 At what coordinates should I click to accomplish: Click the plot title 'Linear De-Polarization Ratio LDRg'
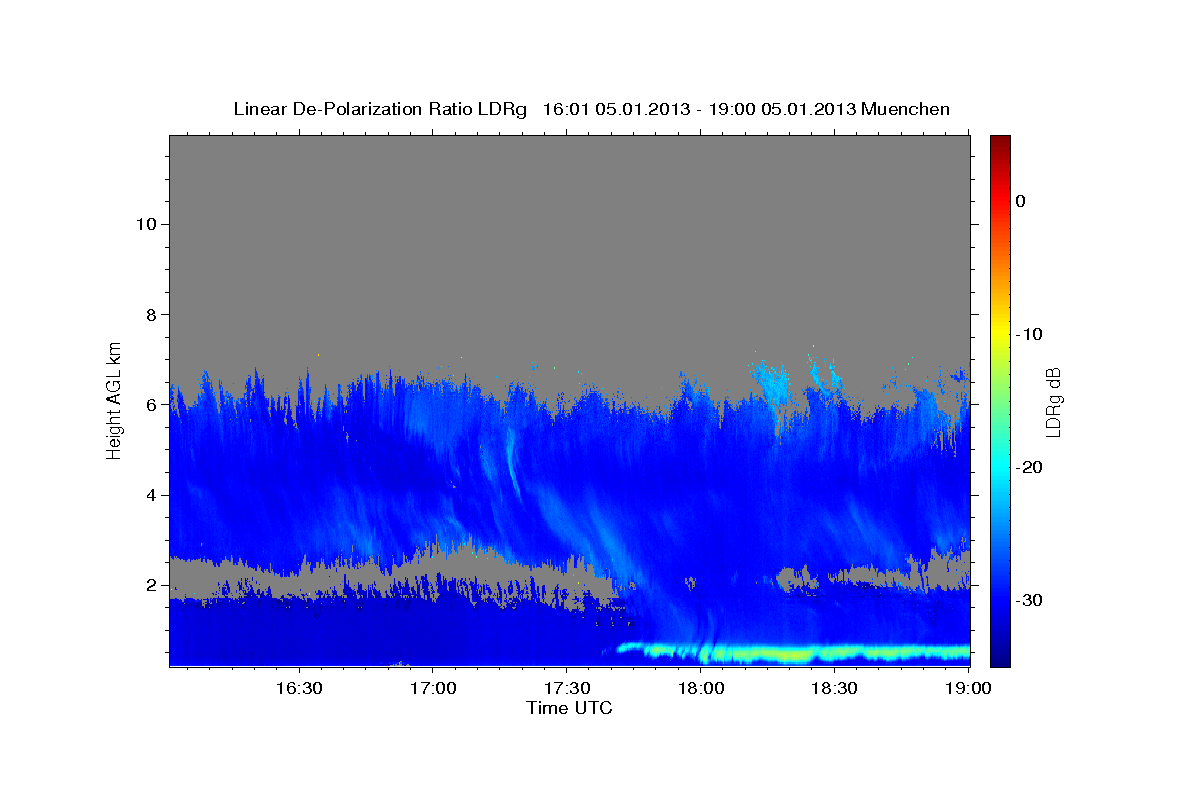coord(379,109)
